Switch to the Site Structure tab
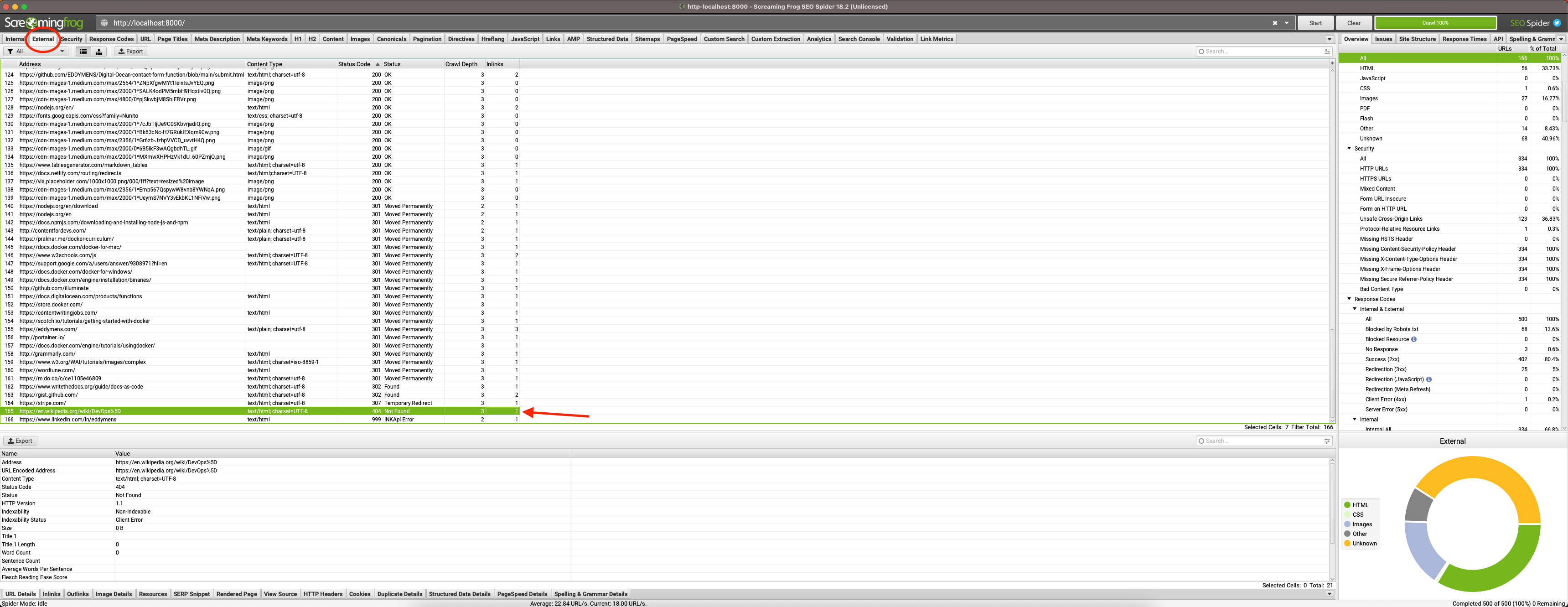Image resolution: width=1568 pixels, height=607 pixels. point(1417,39)
